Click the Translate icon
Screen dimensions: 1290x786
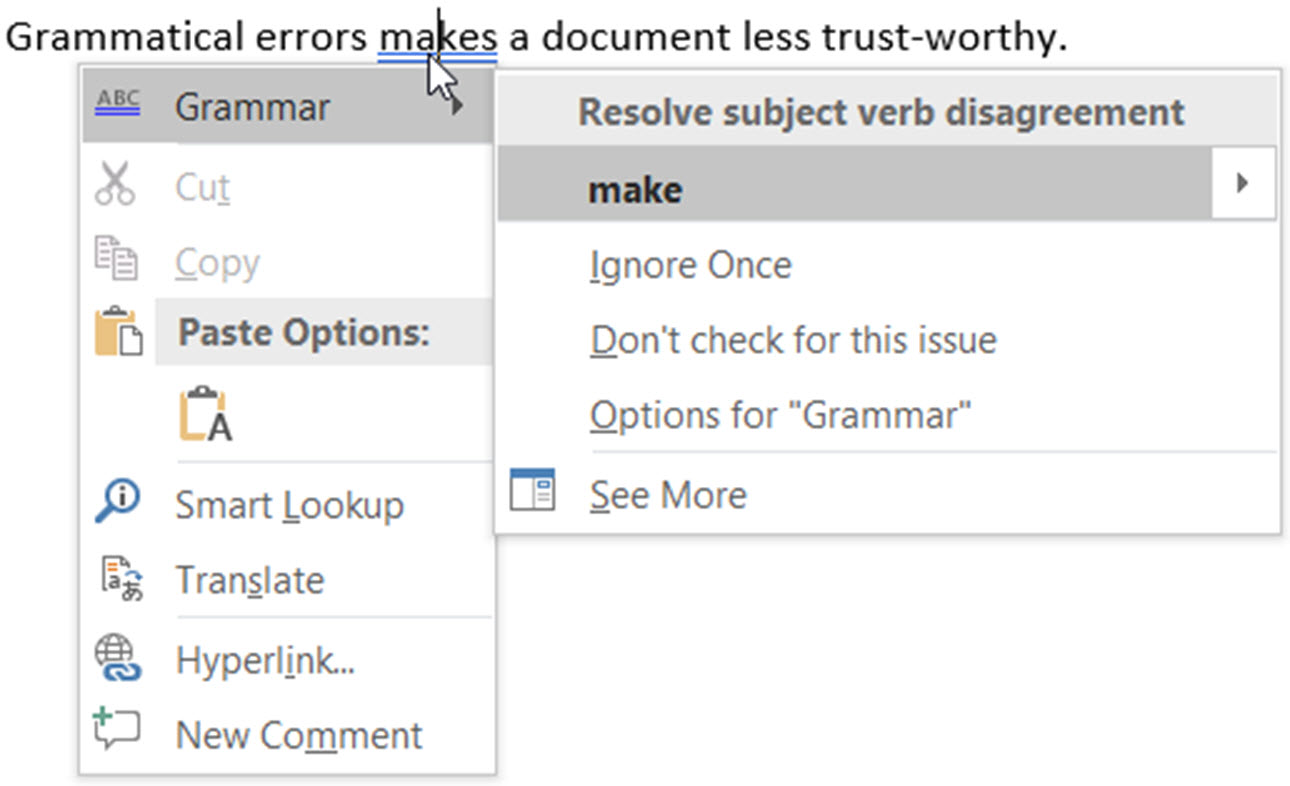pyautogui.click(x=121, y=579)
